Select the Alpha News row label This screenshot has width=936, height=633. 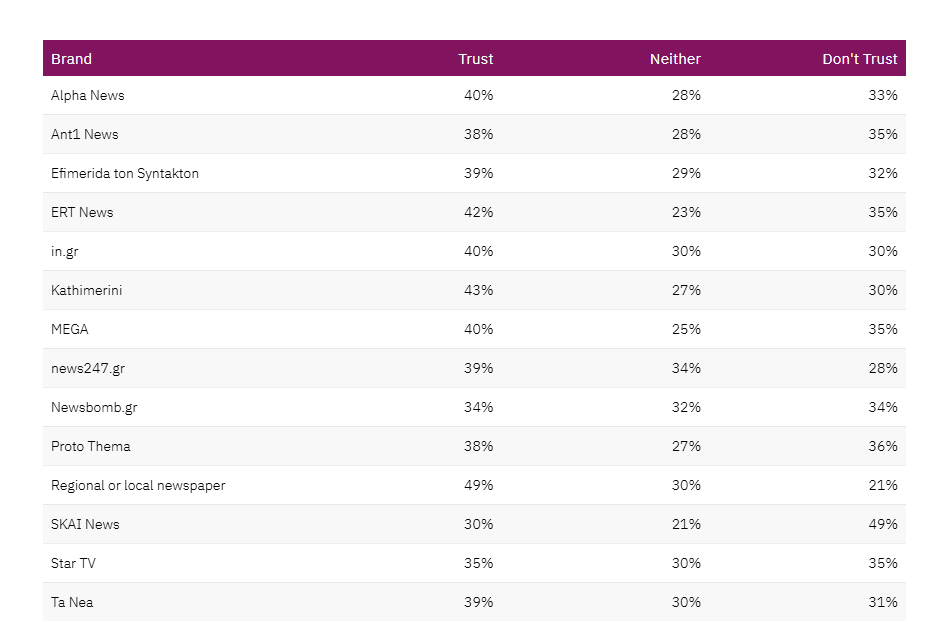88,96
